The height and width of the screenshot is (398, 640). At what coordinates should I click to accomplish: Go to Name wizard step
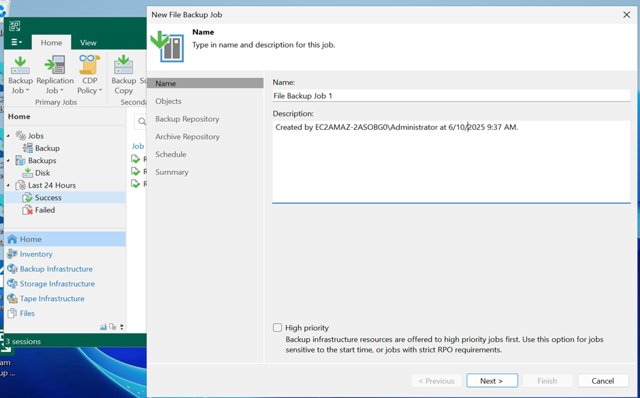(205, 83)
